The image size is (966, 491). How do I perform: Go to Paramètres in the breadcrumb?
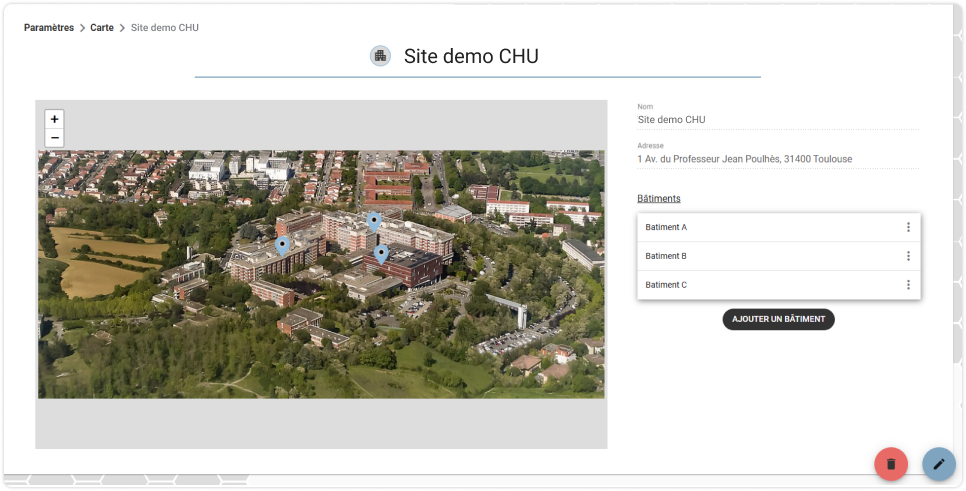point(49,28)
